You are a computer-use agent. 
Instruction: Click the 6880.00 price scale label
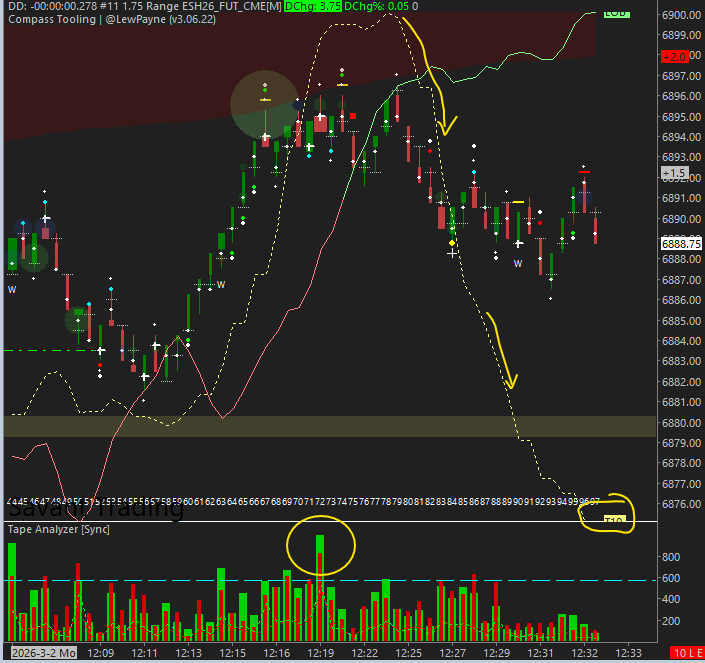(x=681, y=423)
